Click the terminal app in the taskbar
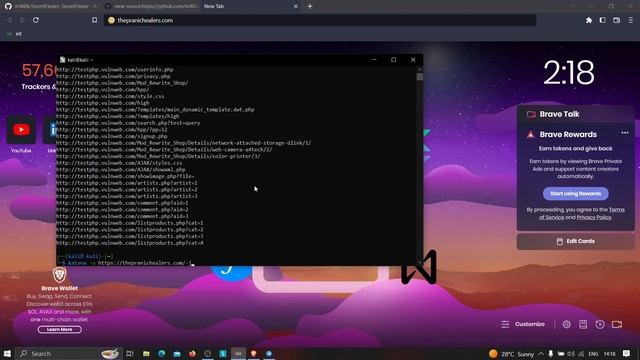The height and width of the screenshot is (360, 640). click(238, 353)
